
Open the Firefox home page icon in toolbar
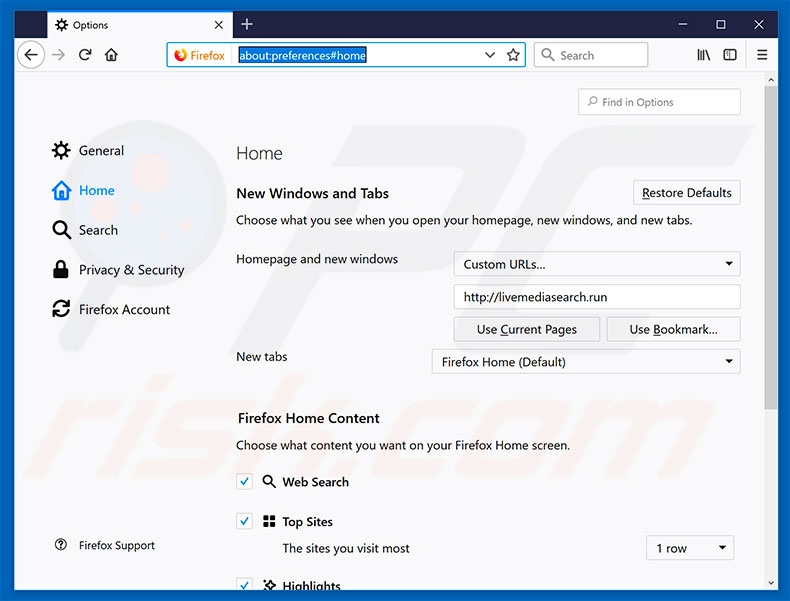[111, 55]
